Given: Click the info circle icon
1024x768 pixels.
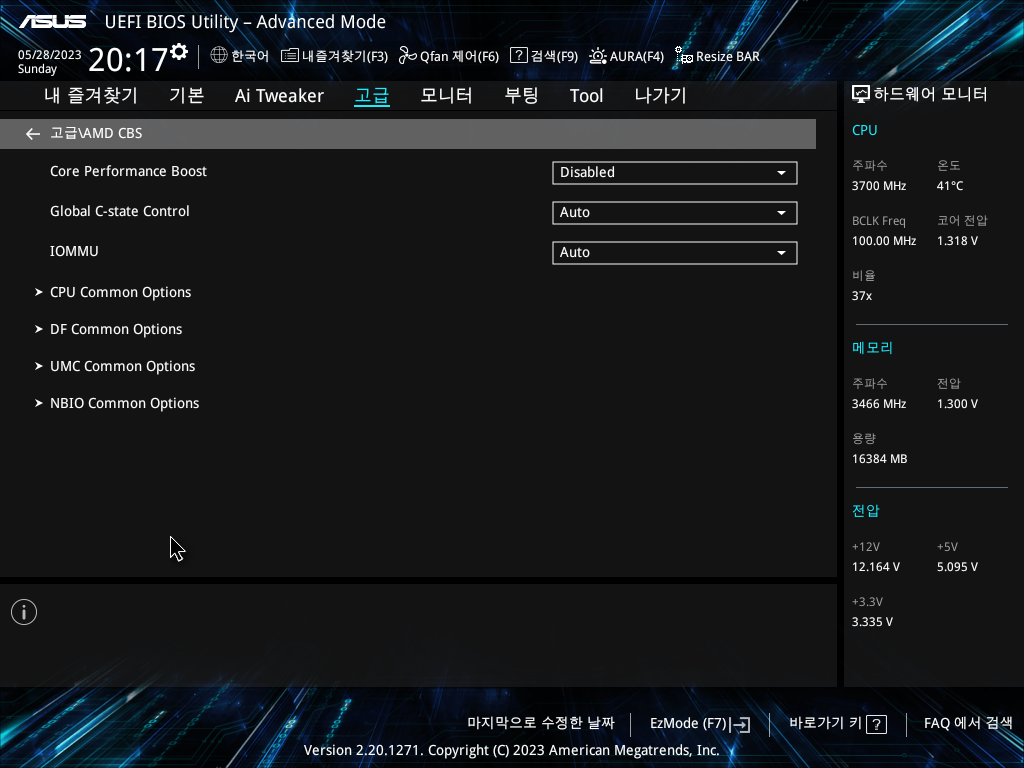Looking at the screenshot, I should 24,612.
